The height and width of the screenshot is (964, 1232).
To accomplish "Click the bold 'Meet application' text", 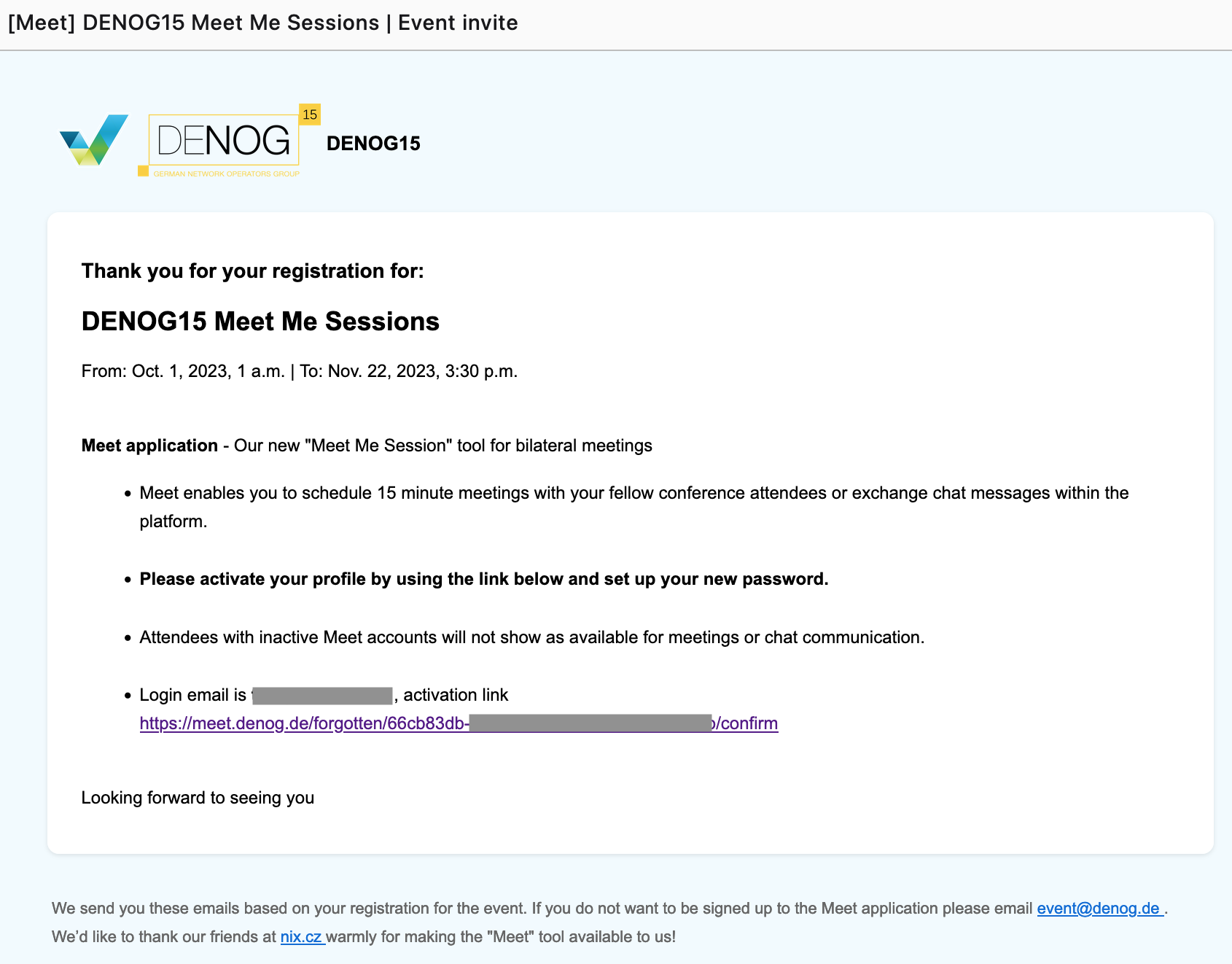I will (x=149, y=446).
